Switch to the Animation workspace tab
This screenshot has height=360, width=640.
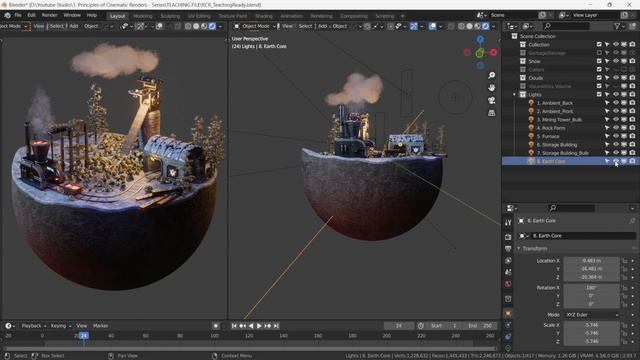291,16
